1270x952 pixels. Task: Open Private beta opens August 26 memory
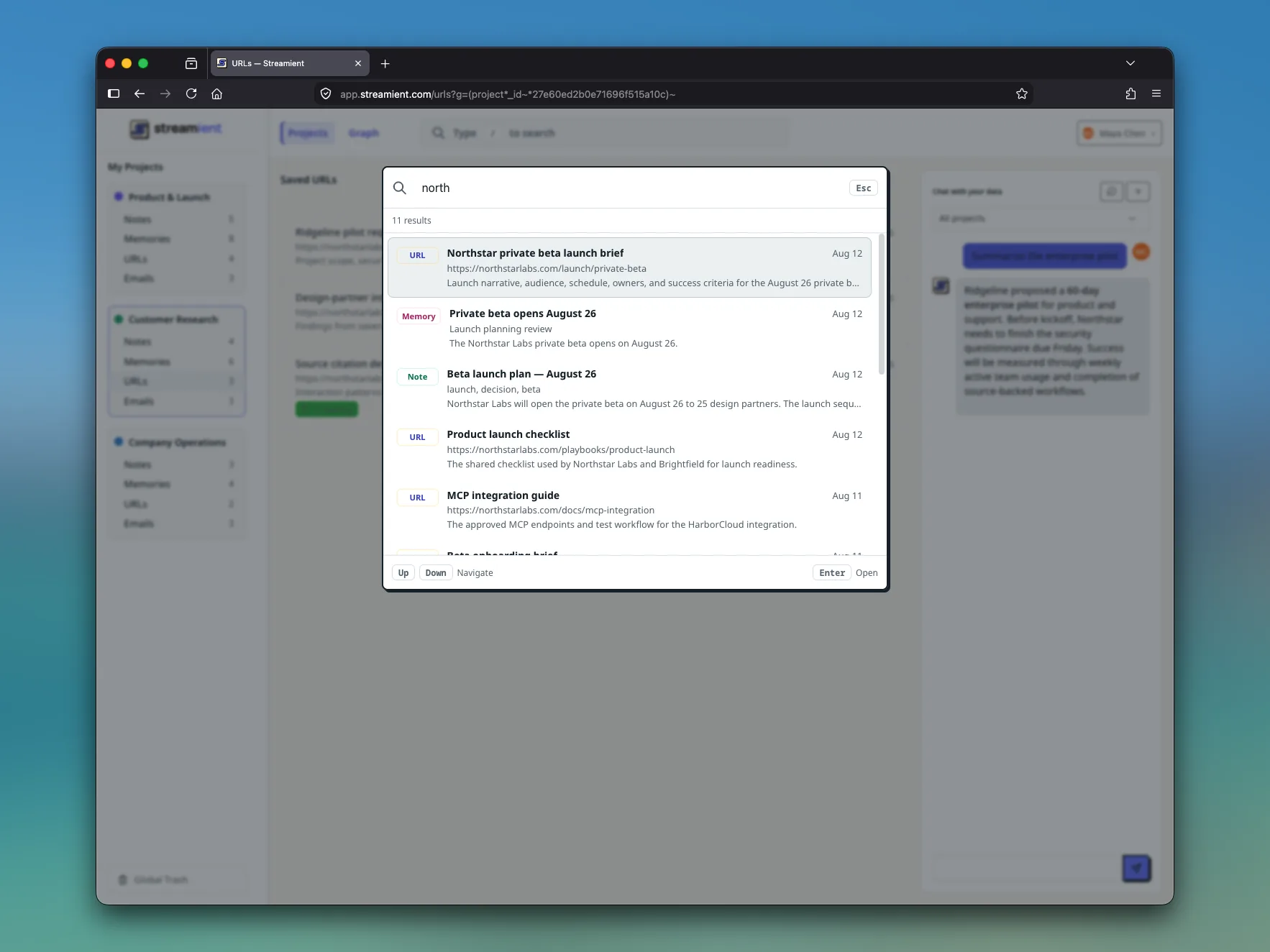click(629, 328)
